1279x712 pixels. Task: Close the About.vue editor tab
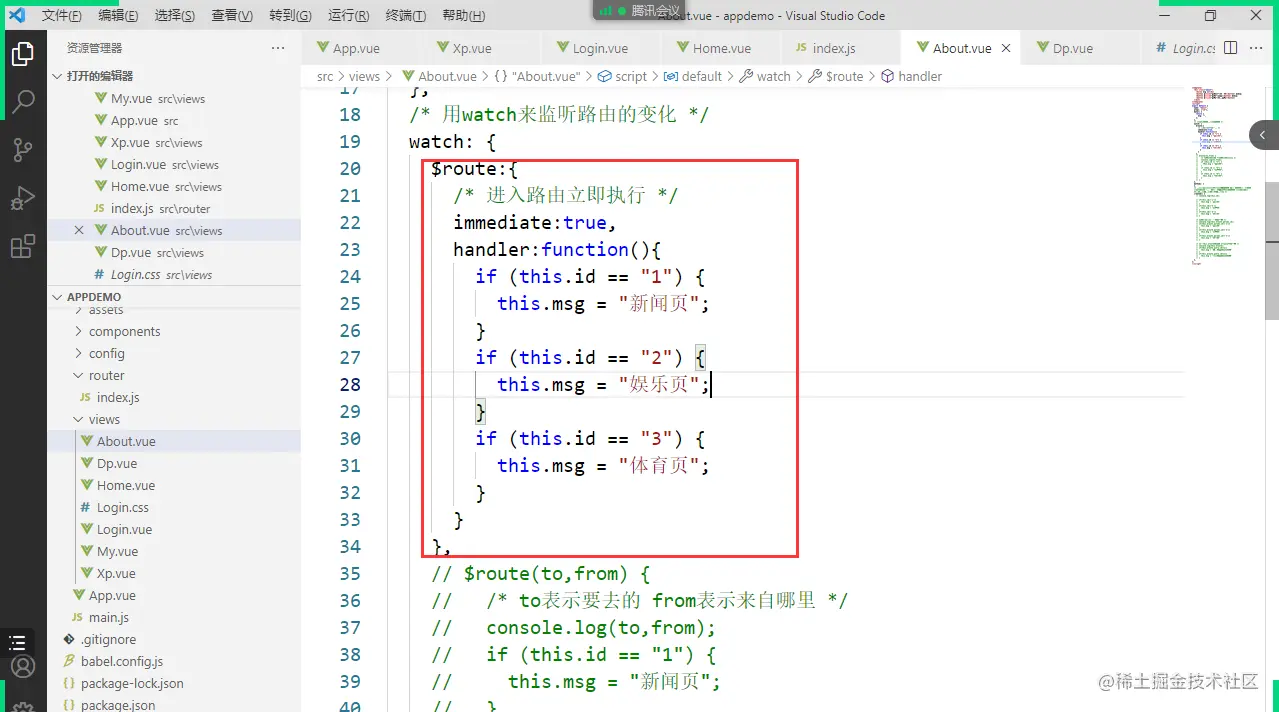[1006, 48]
